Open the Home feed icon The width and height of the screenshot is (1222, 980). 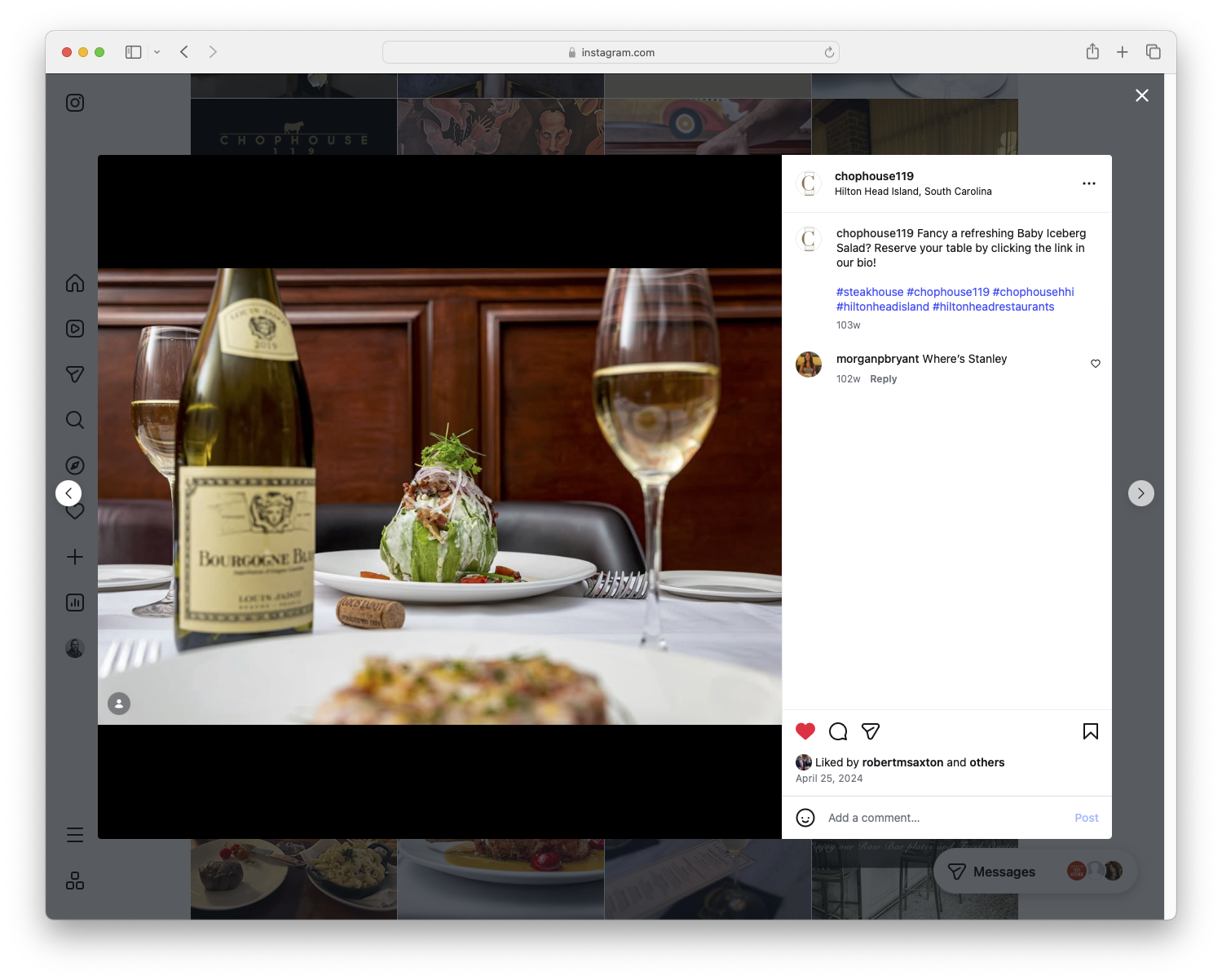point(74,283)
